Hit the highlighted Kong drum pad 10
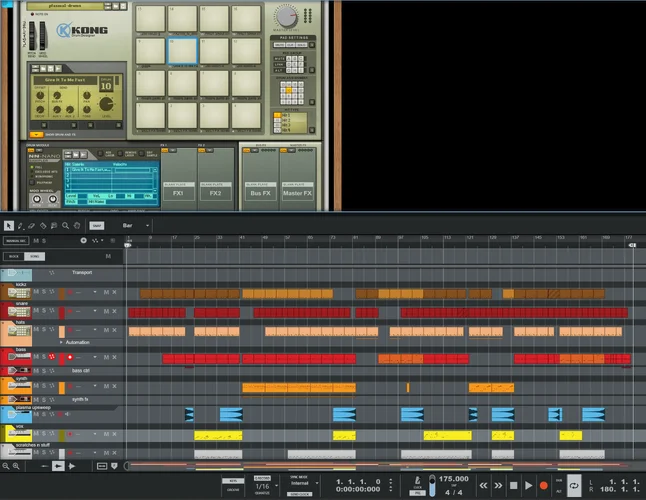646x500 pixels. tap(182, 50)
